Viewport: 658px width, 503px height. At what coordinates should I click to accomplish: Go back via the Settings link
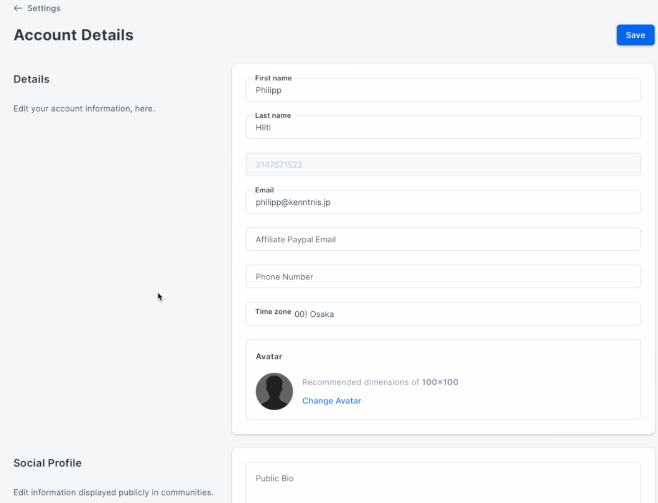pyautogui.click(x=44, y=8)
